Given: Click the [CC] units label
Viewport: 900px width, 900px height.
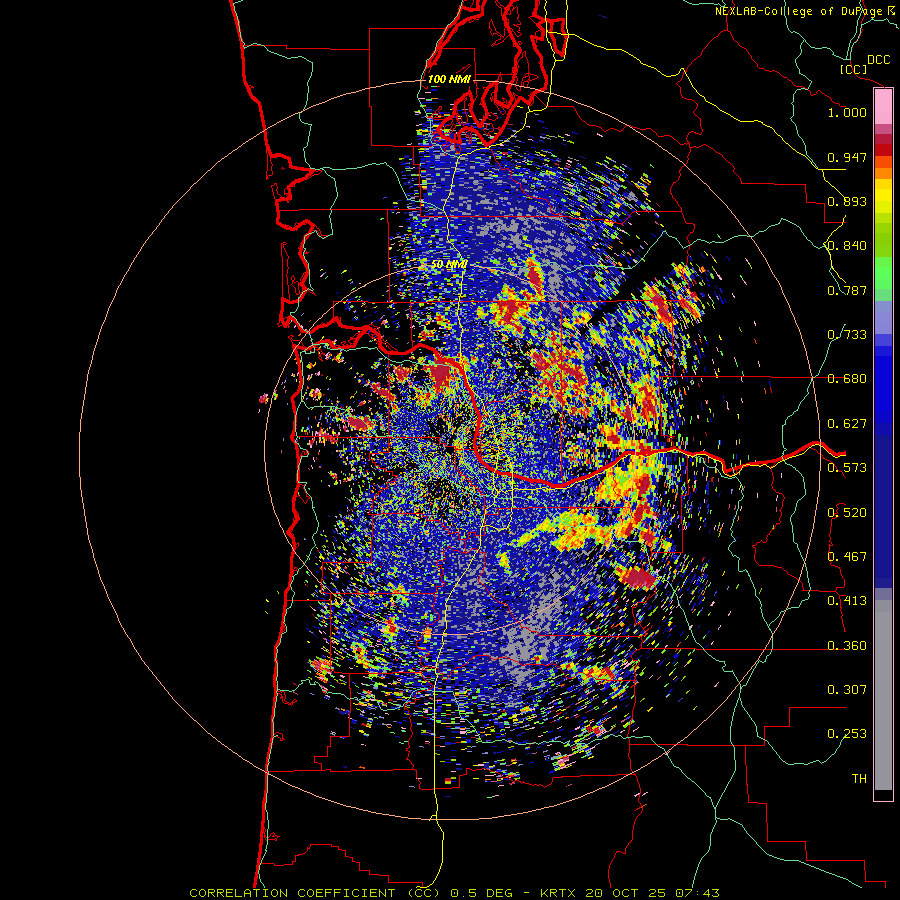Looking at the screenshot, I should click(853, 69).
